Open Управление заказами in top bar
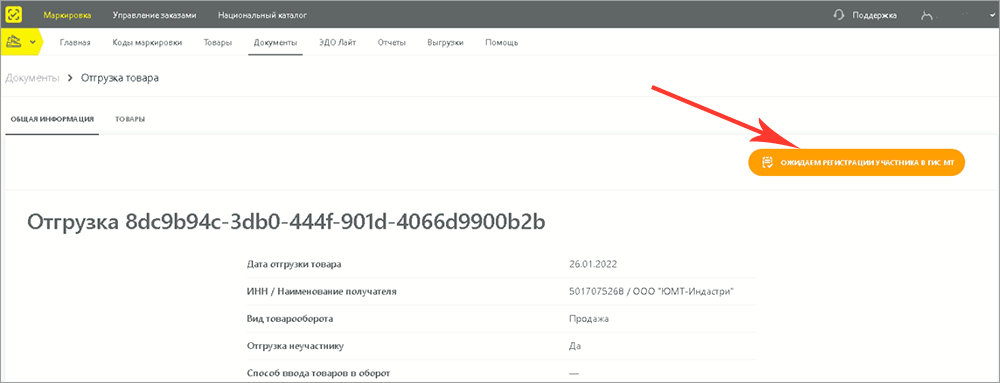This screenshot has width=1000, height=383. [x=154, y=15]
